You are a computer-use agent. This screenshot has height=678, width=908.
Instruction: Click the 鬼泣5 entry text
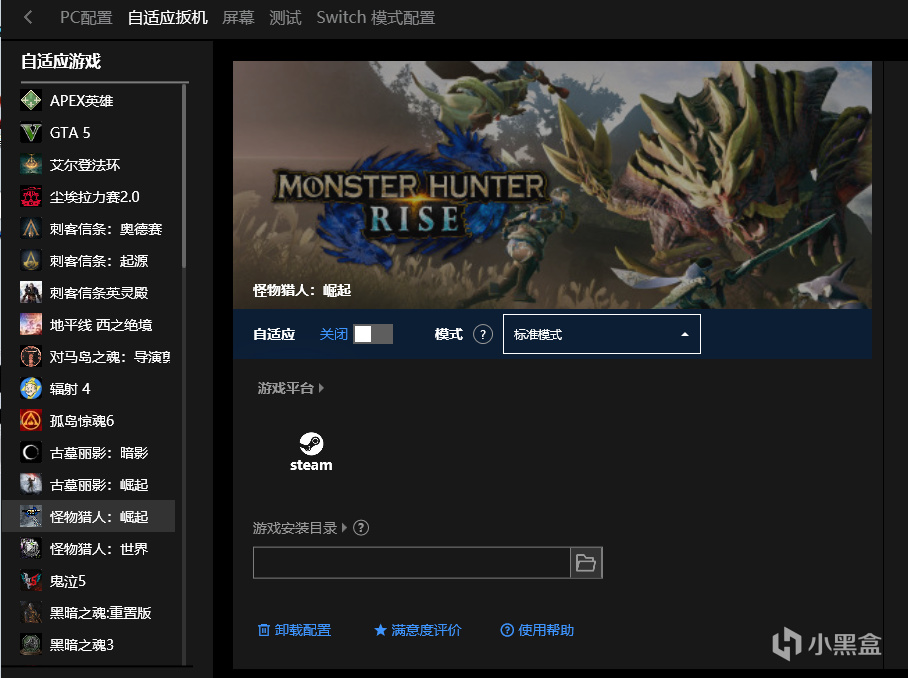tap(68, 581)
